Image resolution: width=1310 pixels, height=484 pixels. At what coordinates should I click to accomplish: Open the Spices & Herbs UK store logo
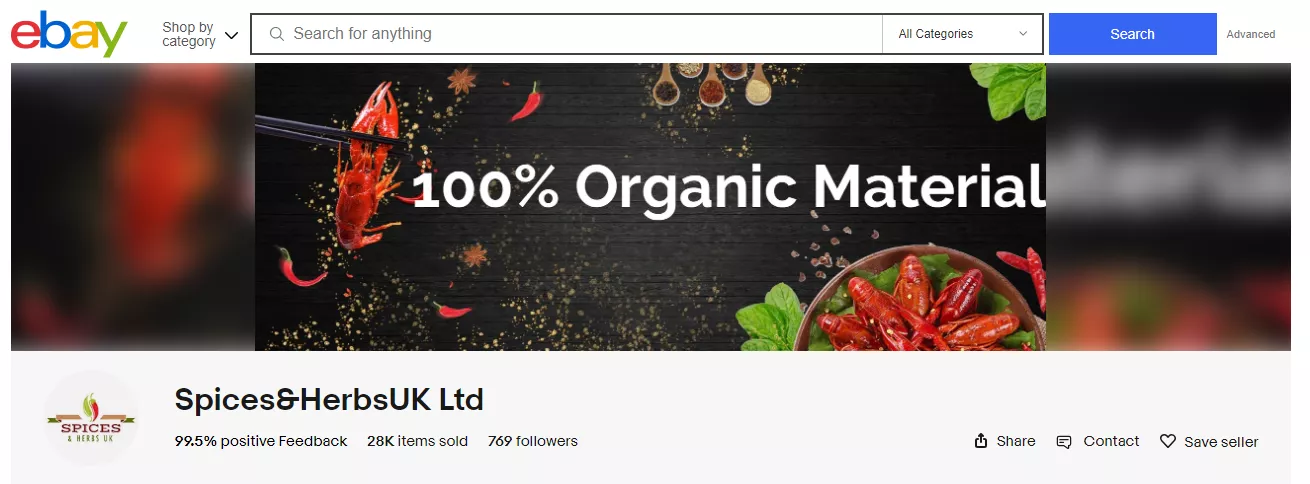(x=91, y=418)
